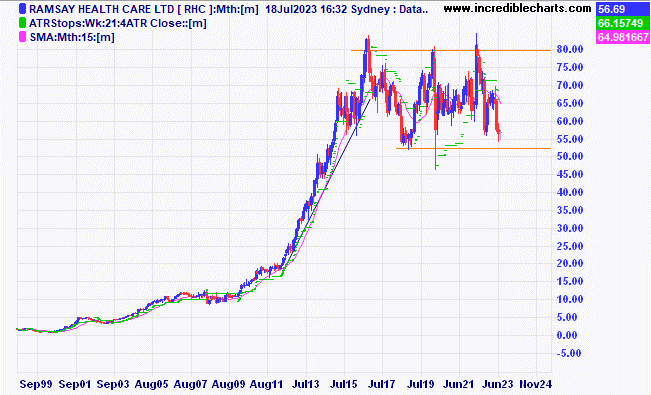Click the 70.00 price axis label

click(570, 85)
